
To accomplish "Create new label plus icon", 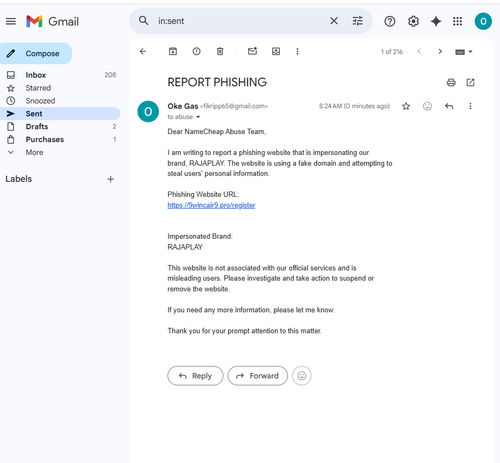I will click(x=110, y=179).
